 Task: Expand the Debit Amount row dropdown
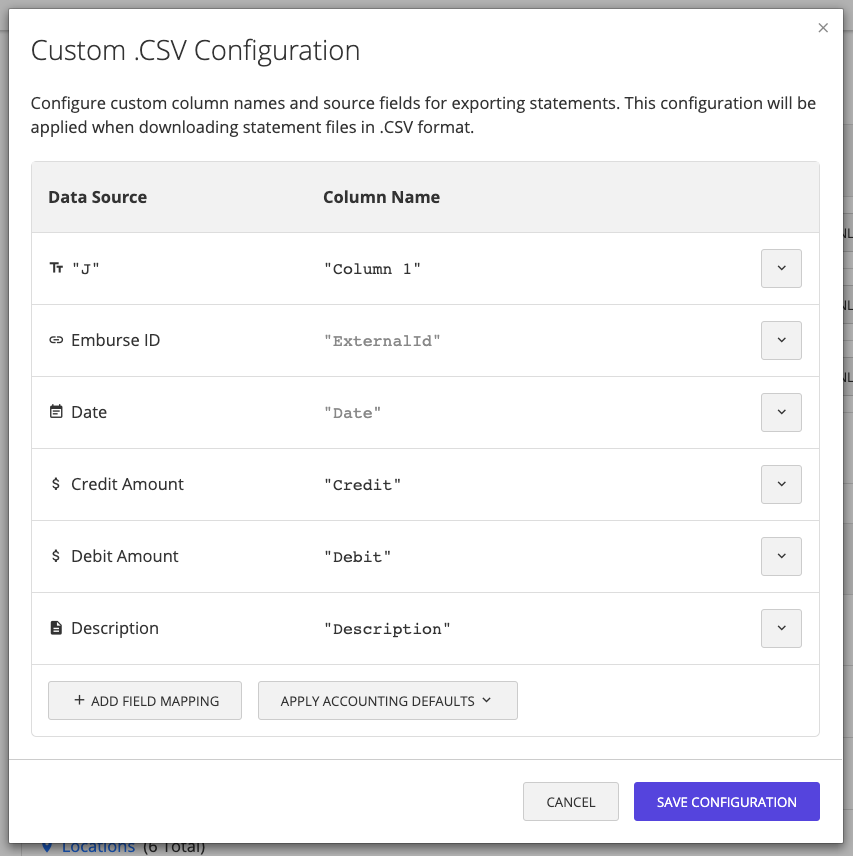click(781, 556)
